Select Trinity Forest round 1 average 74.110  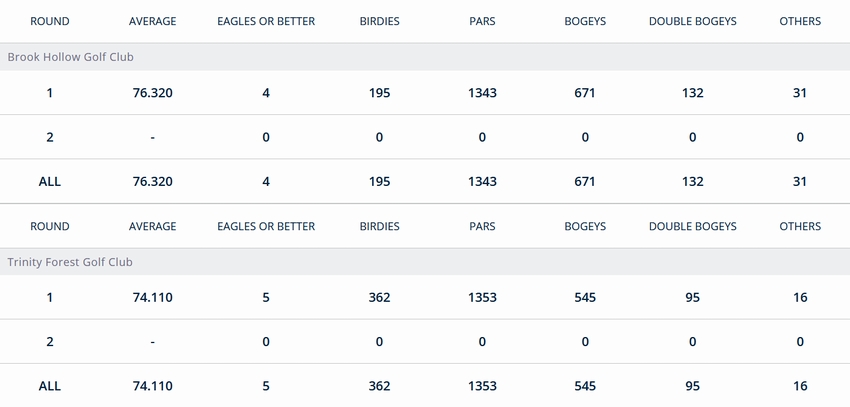tap(152, 298)
